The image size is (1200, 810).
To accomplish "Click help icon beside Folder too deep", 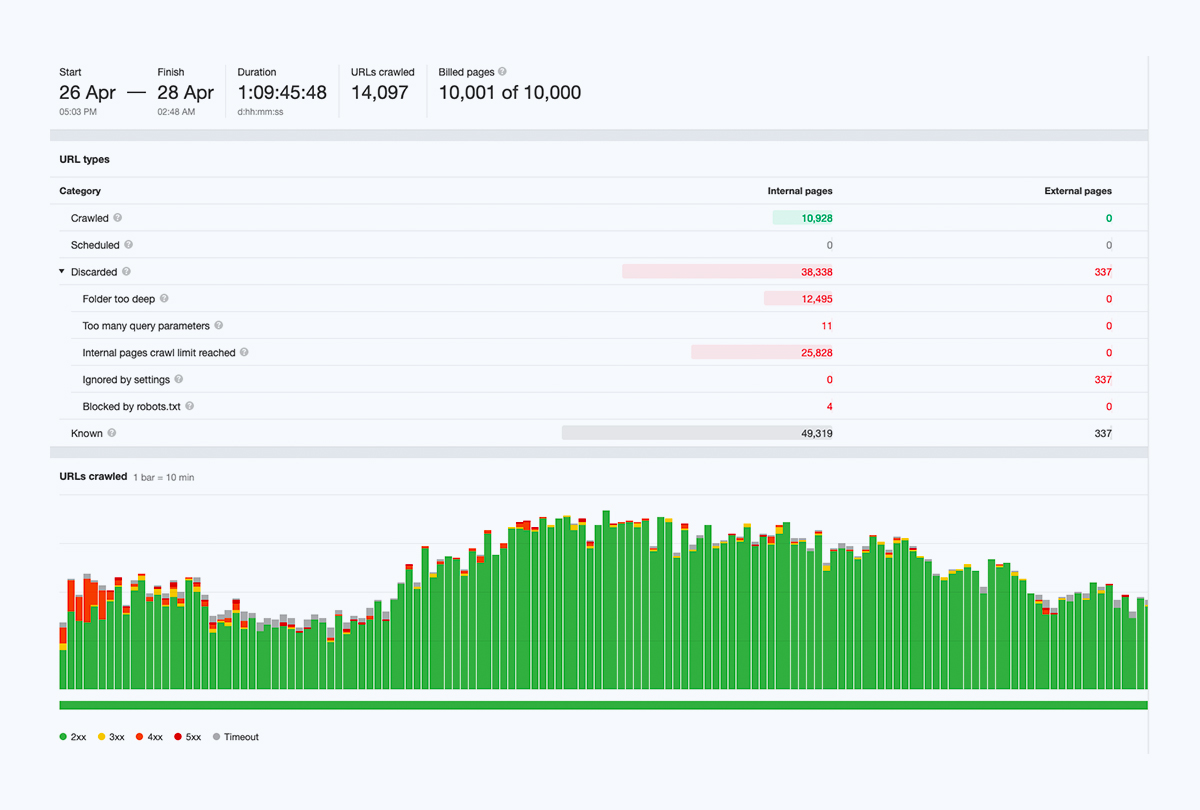I will point(164,299).
